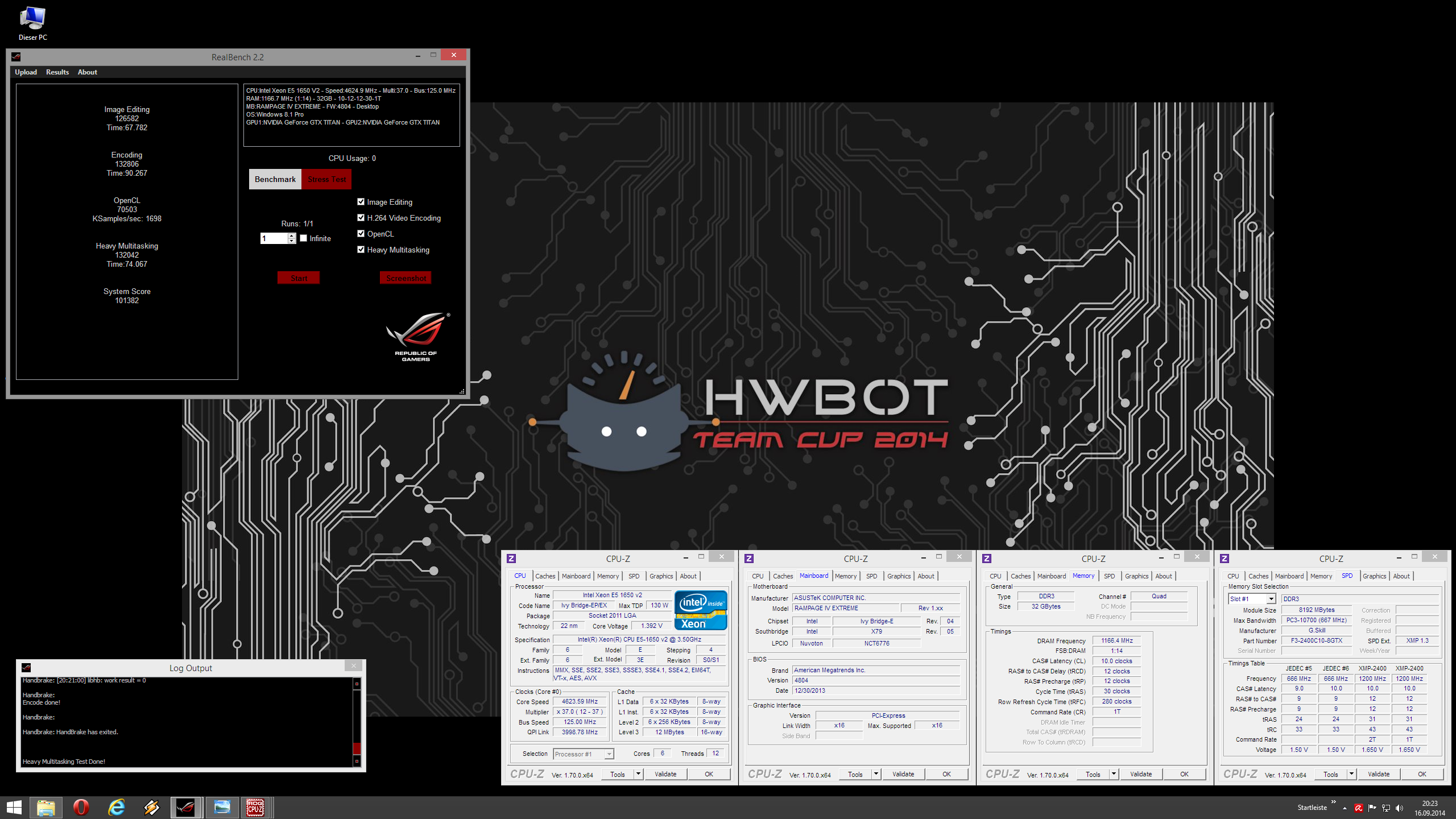Click the Z icon of the CPU-Z SPD window
This screenshot has width=1456, height=819.
click(1225, 559)
